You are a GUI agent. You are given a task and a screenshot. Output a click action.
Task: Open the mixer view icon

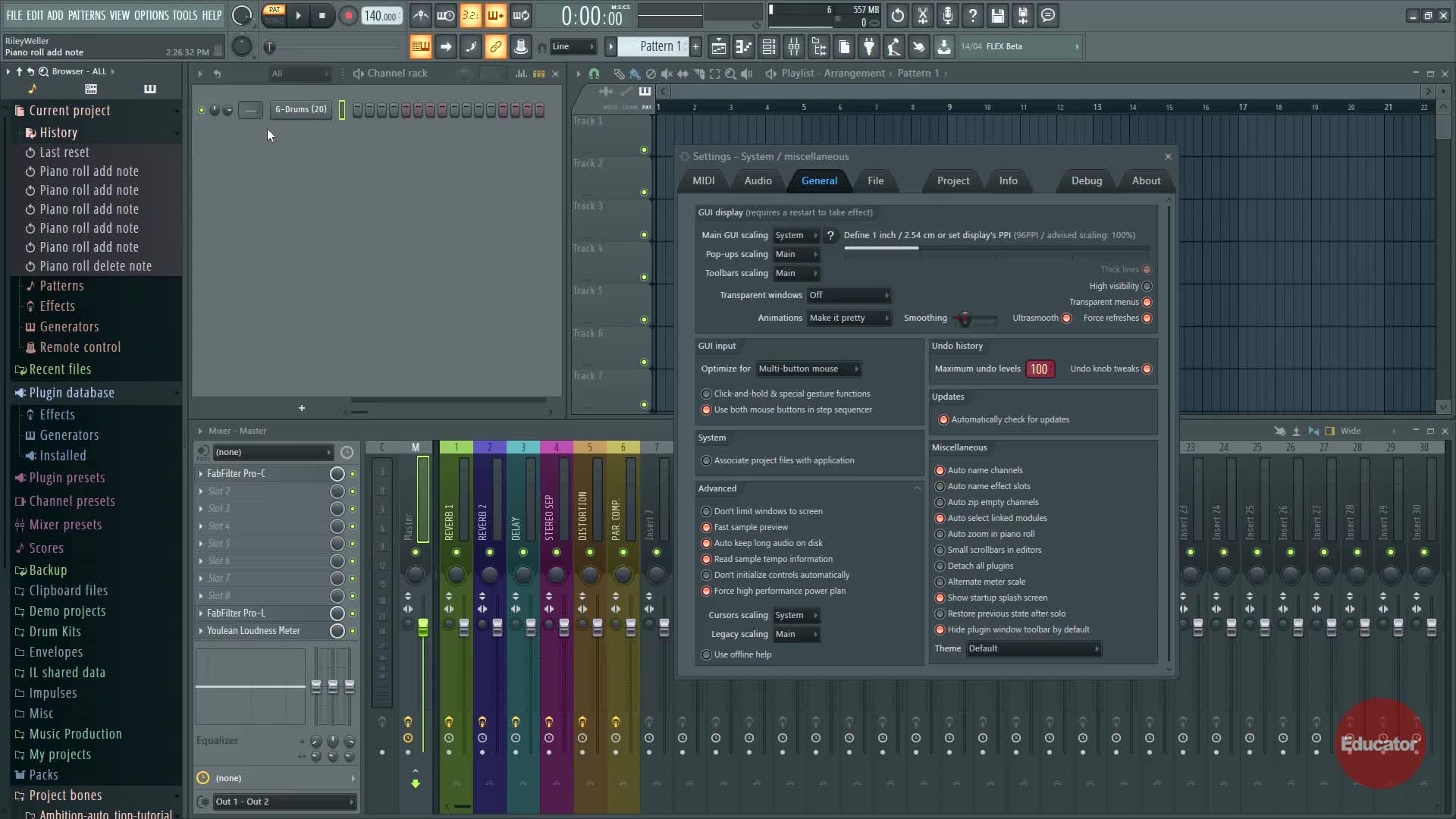(x=794, y=47)
